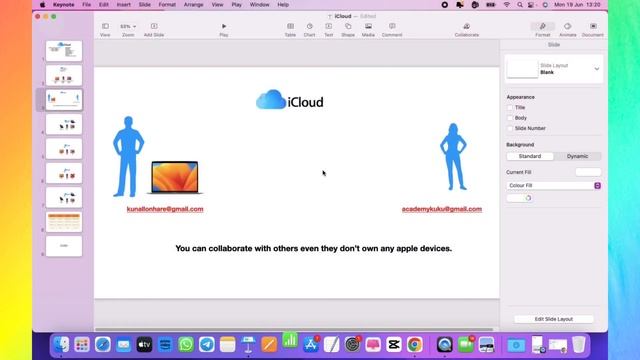The image size is (640, 360).
Task: Click the Current Fill preview swatch
Action: click(588, 172)
